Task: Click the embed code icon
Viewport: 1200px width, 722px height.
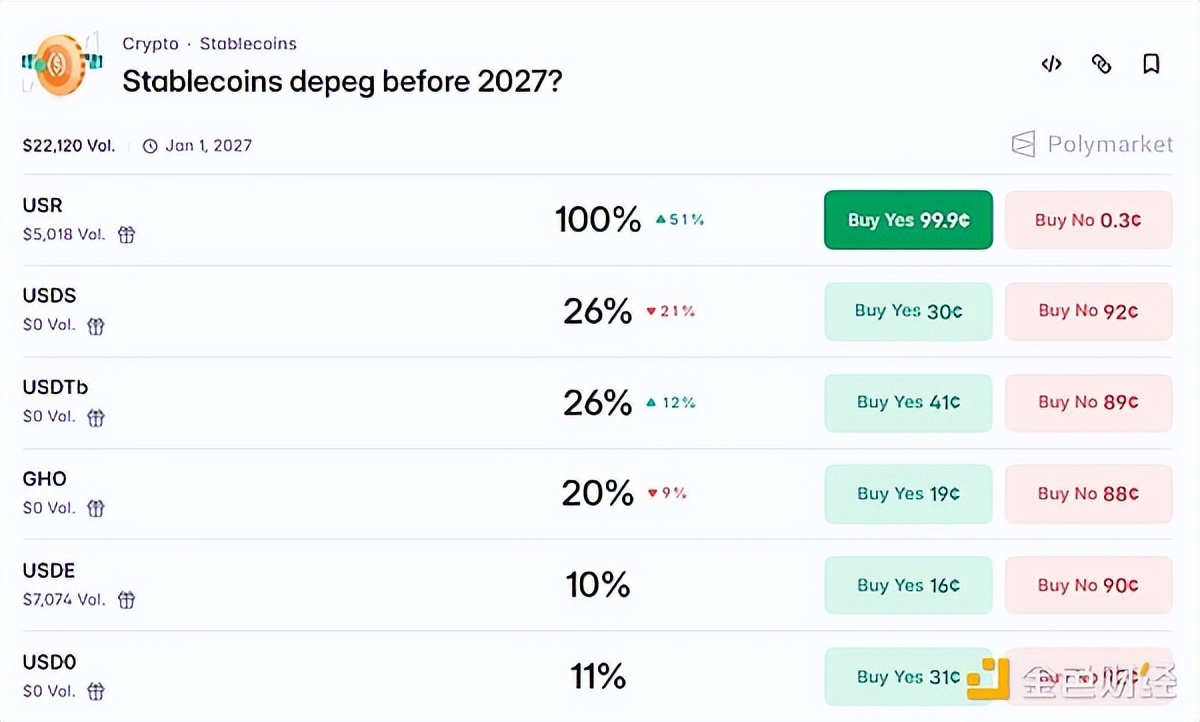Action: [1051, 65]
